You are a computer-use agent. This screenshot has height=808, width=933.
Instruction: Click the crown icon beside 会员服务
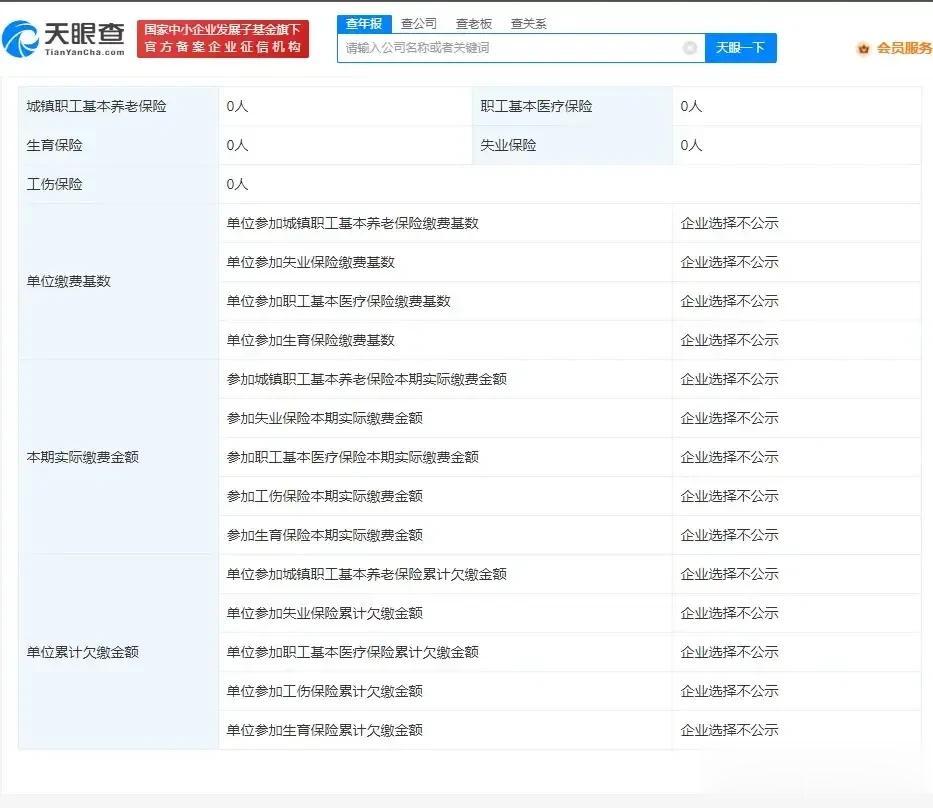[863, 48]
